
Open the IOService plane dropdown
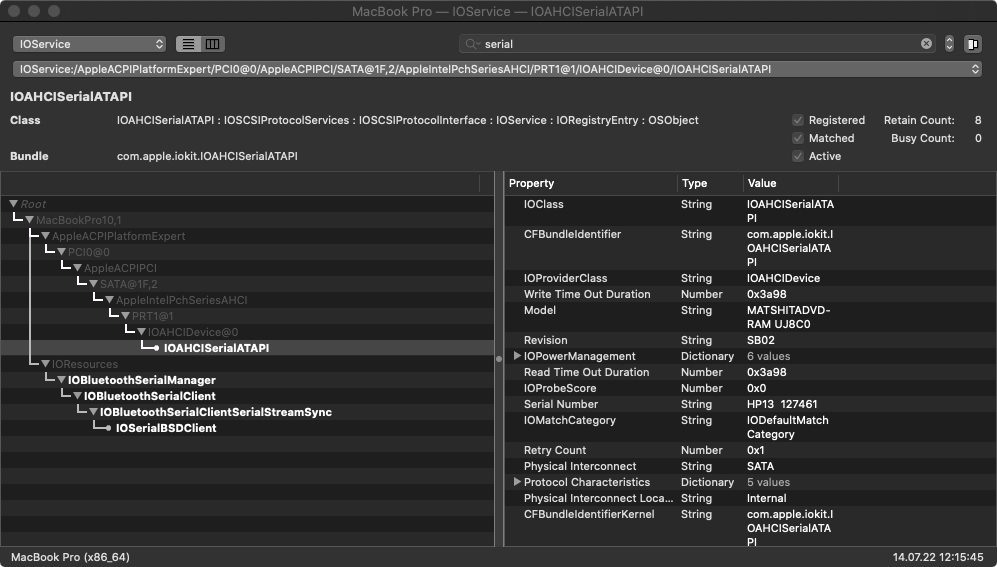[90, 44]
